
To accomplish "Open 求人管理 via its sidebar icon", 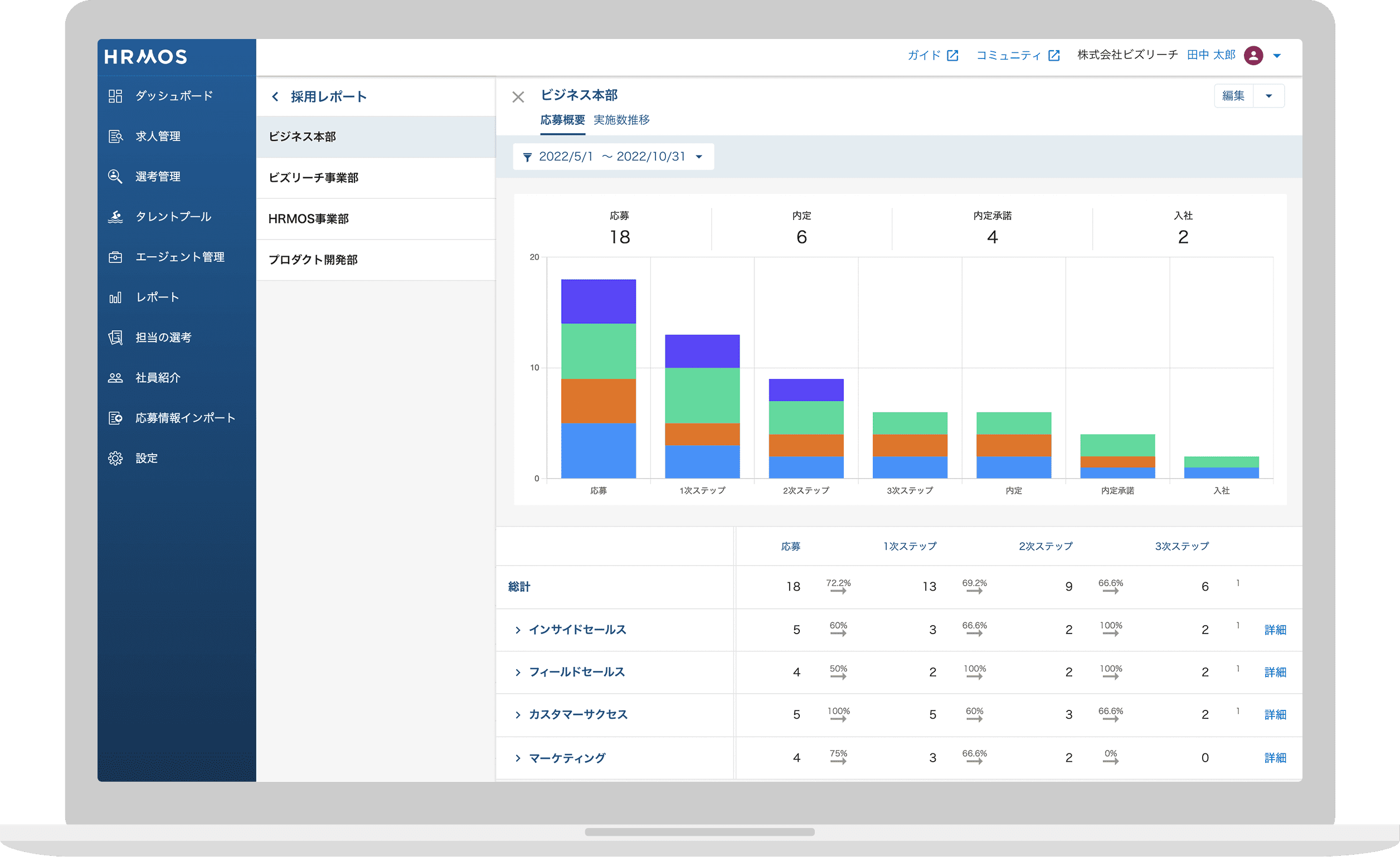I will (x=115, y=137).
